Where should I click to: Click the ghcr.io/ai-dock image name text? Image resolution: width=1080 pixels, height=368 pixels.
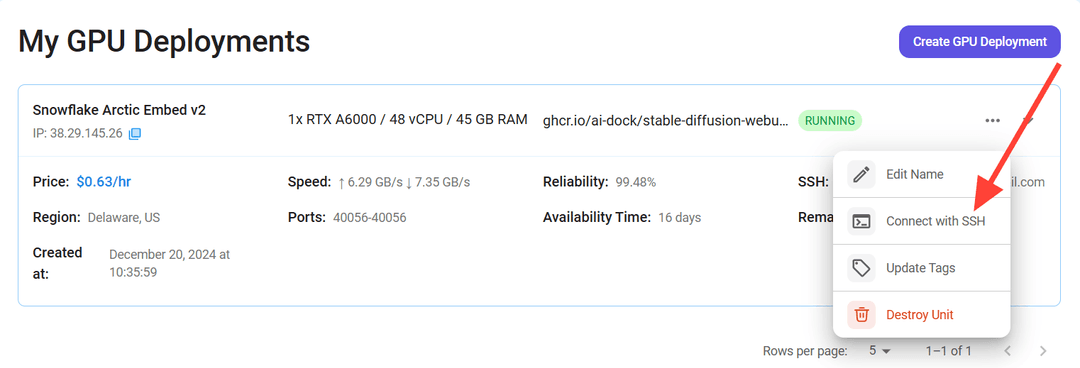666,120
